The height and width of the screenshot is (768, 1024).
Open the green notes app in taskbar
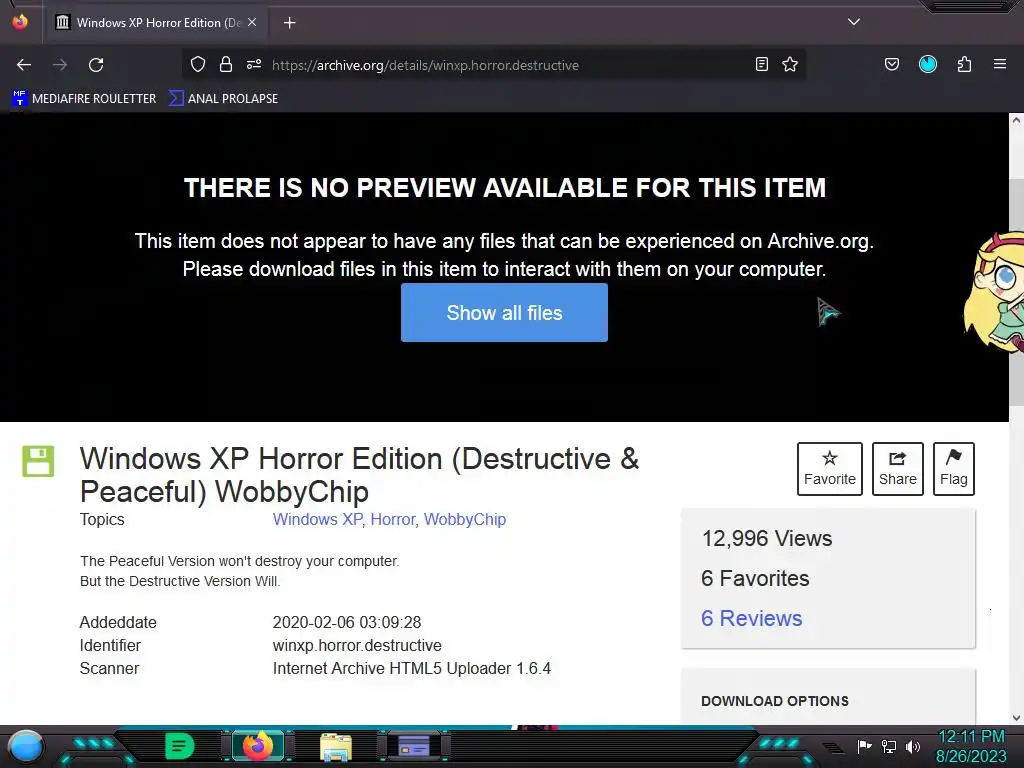tap(180, 746)
